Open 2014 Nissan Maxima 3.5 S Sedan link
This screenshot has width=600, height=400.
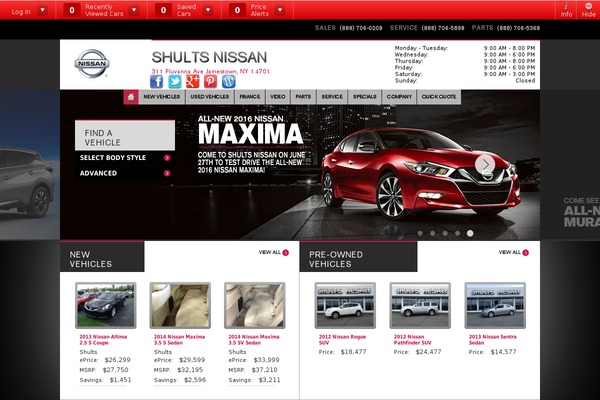(x=179, y=340)
